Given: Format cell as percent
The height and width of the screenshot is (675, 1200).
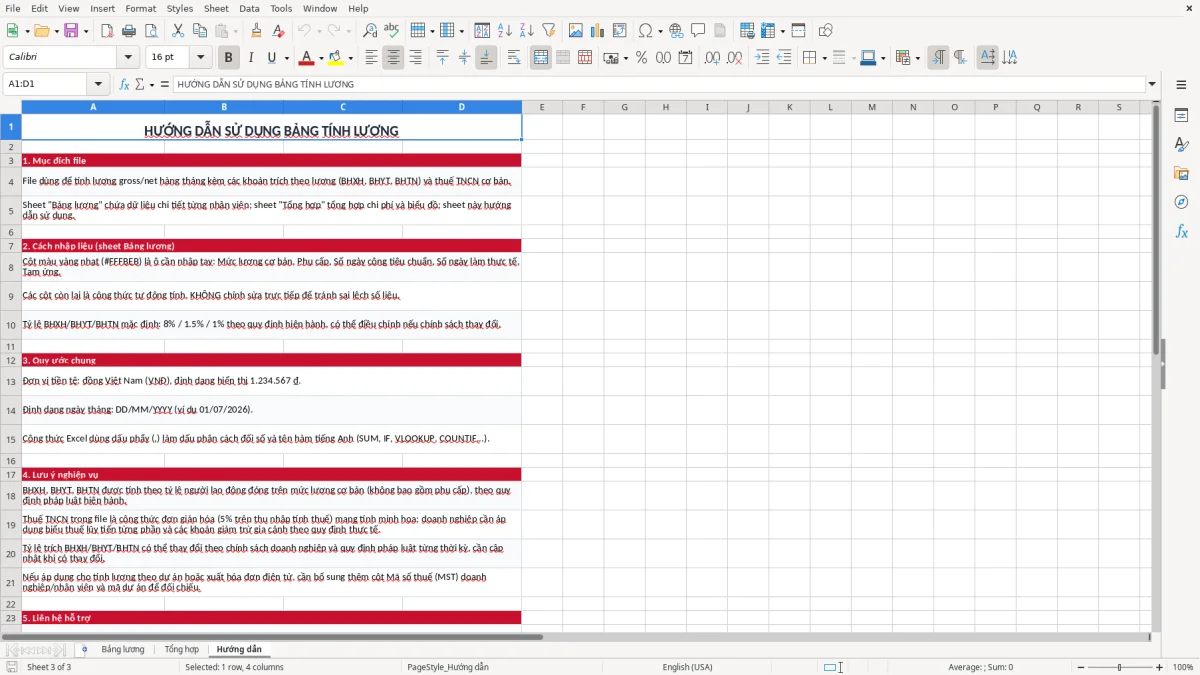Looking at the screenshot, I should (x=641, y=58).
